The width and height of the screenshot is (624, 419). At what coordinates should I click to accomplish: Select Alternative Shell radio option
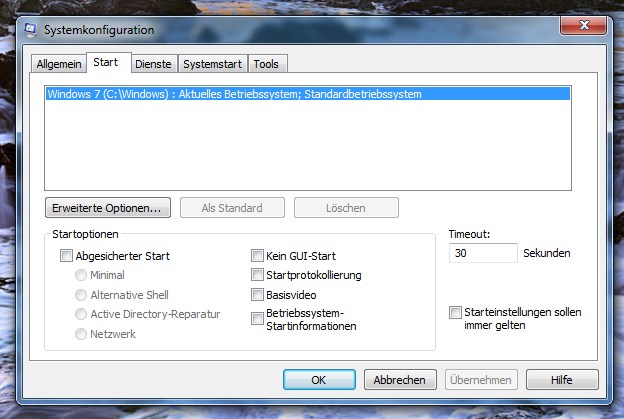tap(81, 295)
